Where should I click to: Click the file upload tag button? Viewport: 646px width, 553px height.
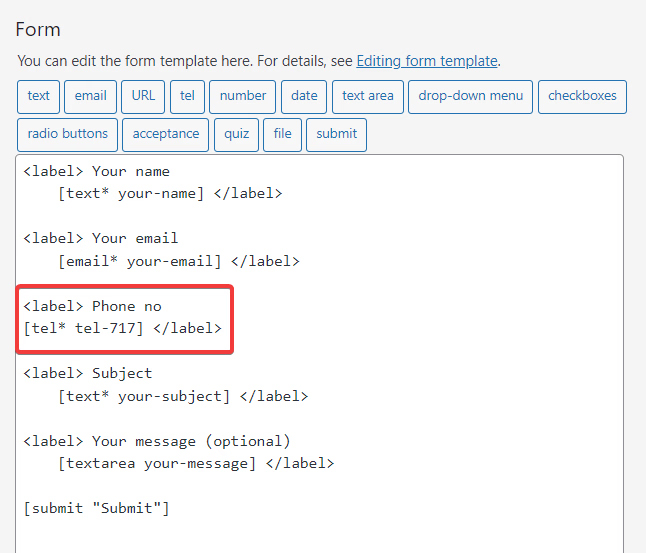[282, 135]
